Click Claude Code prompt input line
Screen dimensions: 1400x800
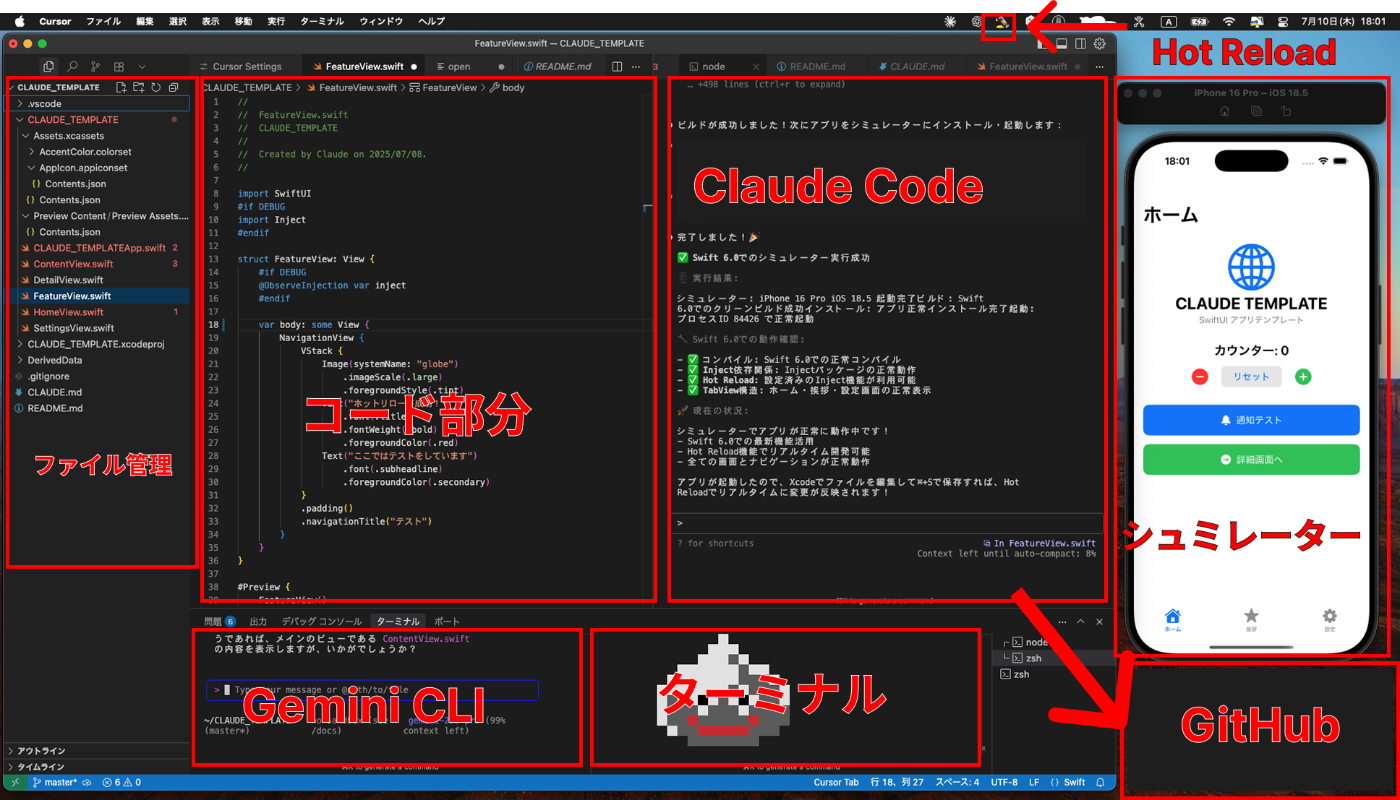click(x=887, y=522)
